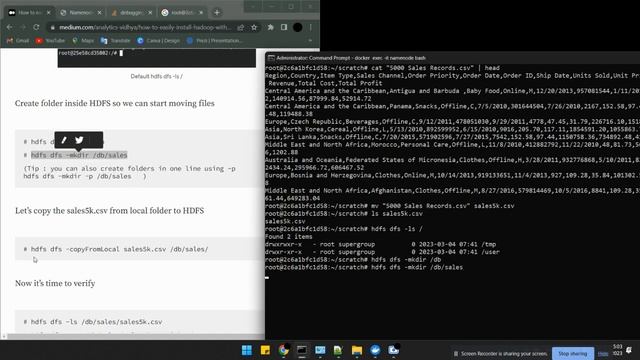
Task: Click terminal line 'Found 2 items'
Action: [x=289, y=237]
